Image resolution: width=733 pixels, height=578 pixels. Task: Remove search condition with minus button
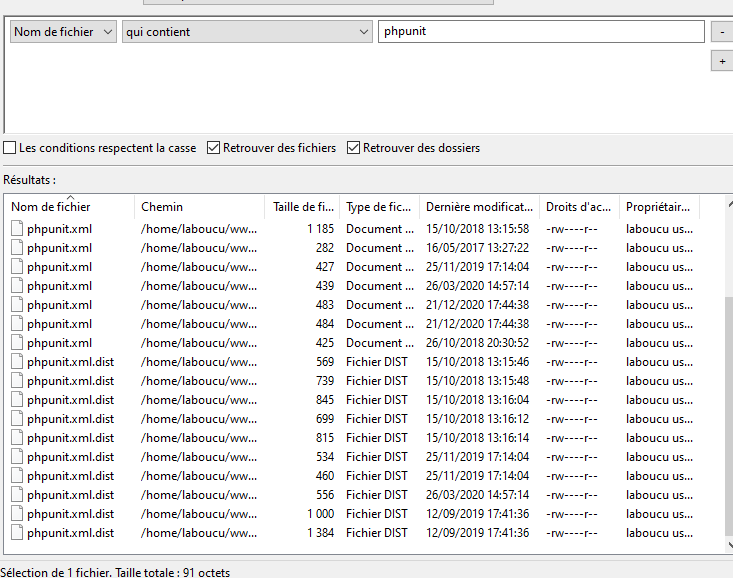pos(722,32)
